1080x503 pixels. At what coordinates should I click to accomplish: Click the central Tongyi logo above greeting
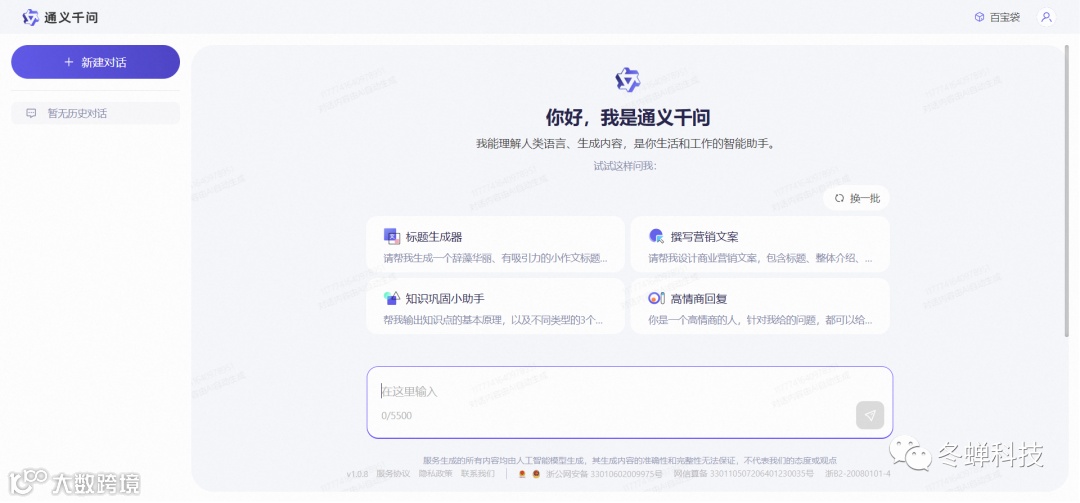627,80
